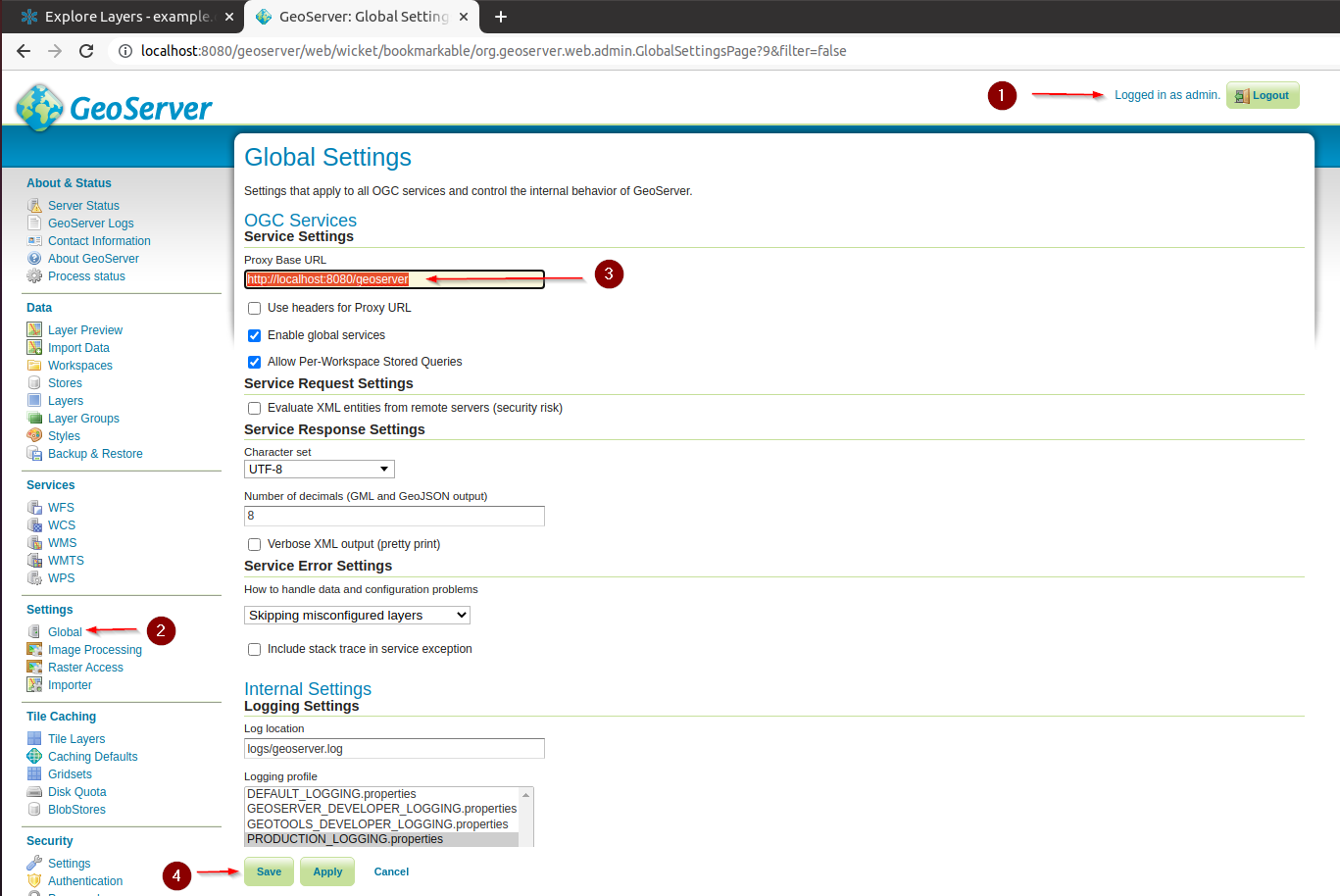Screen dimensions: 1340x896
Task: Click the Layers icon in Data section
Action: [x=34, y=401]
